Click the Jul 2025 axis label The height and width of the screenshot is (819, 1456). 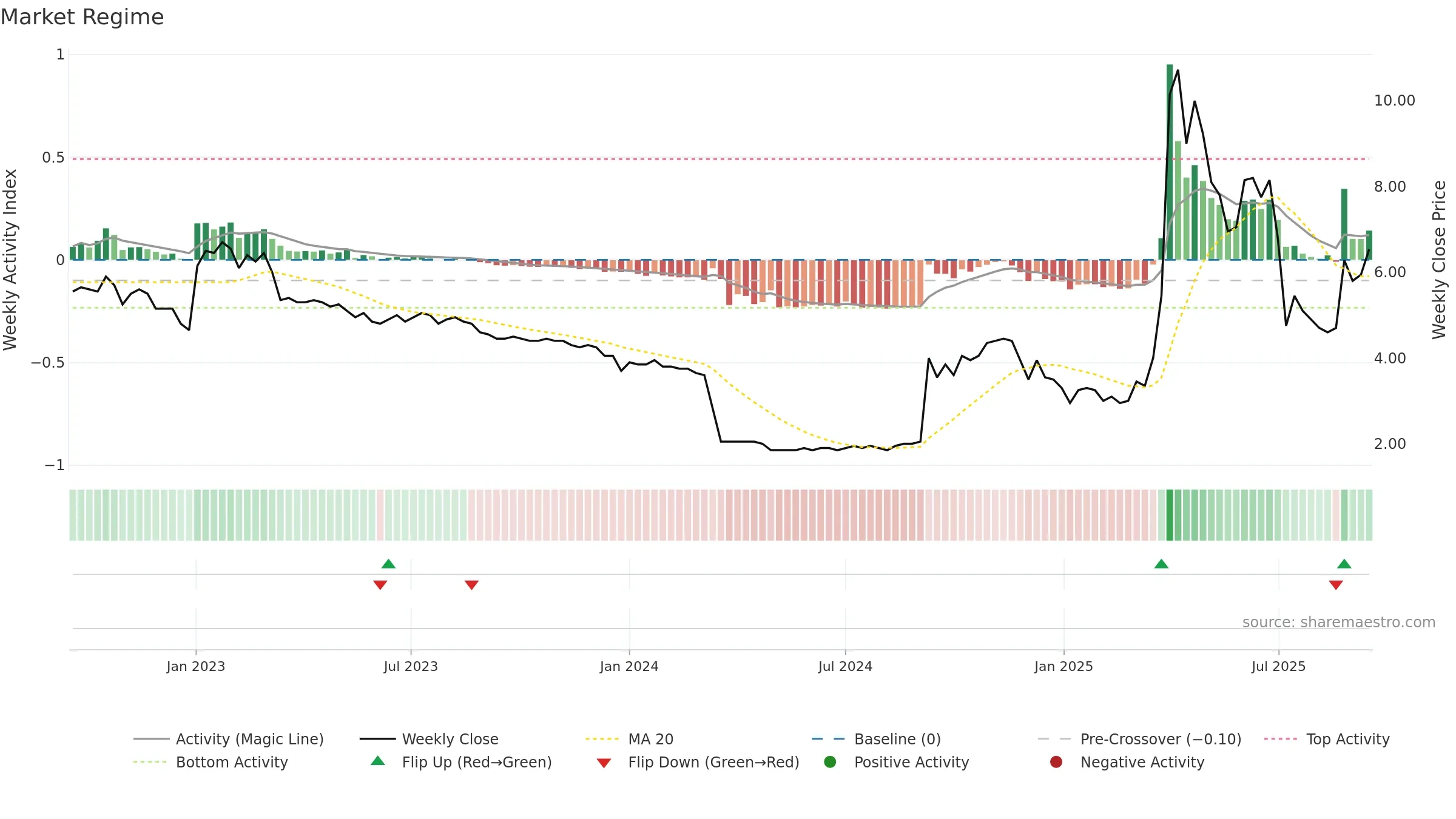coord(1278,666)
